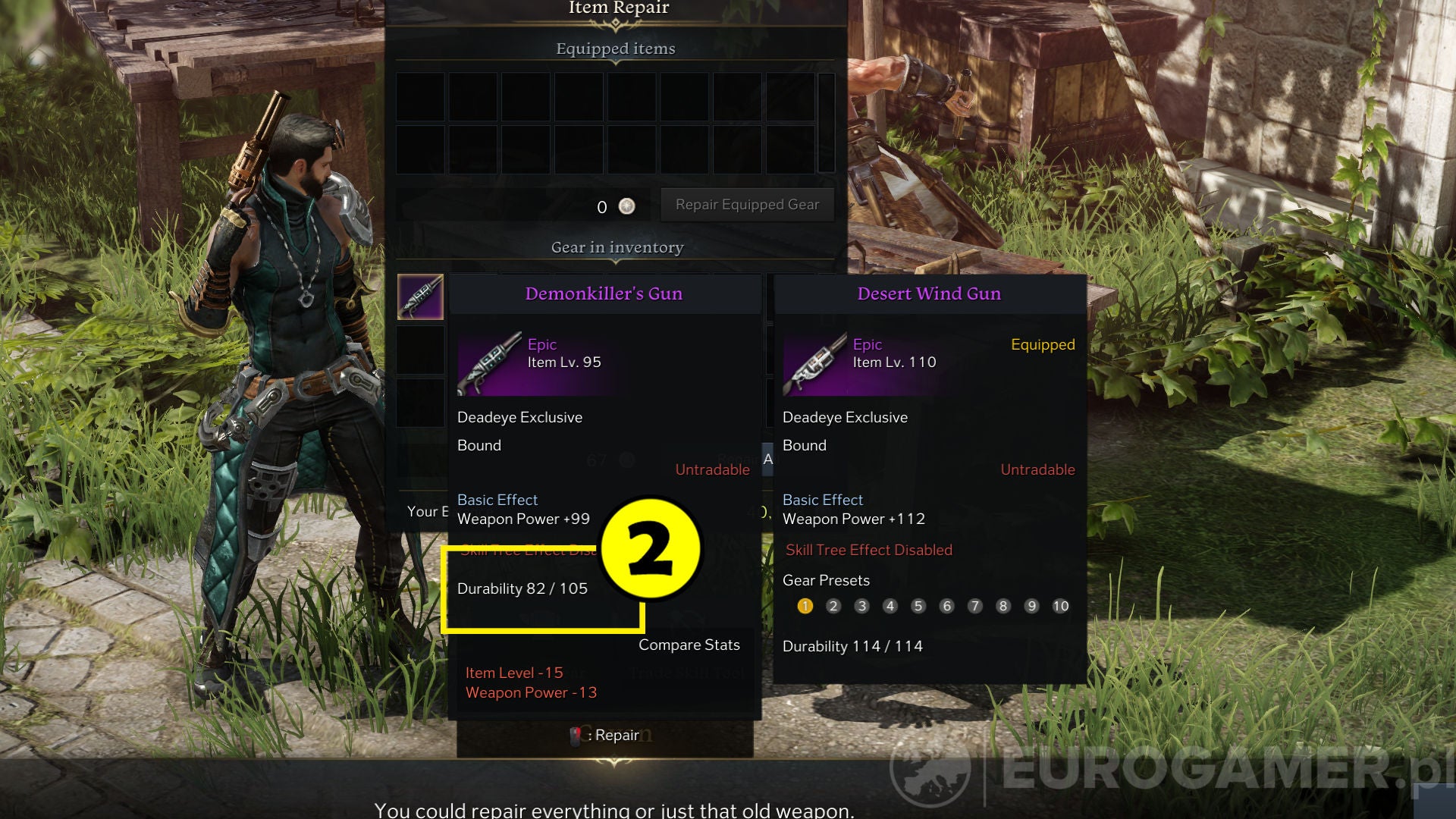Select the Demonkiller's Gun inventory slot icon
The width and height of the screenshot is (1456, 819).
[420, 297]
